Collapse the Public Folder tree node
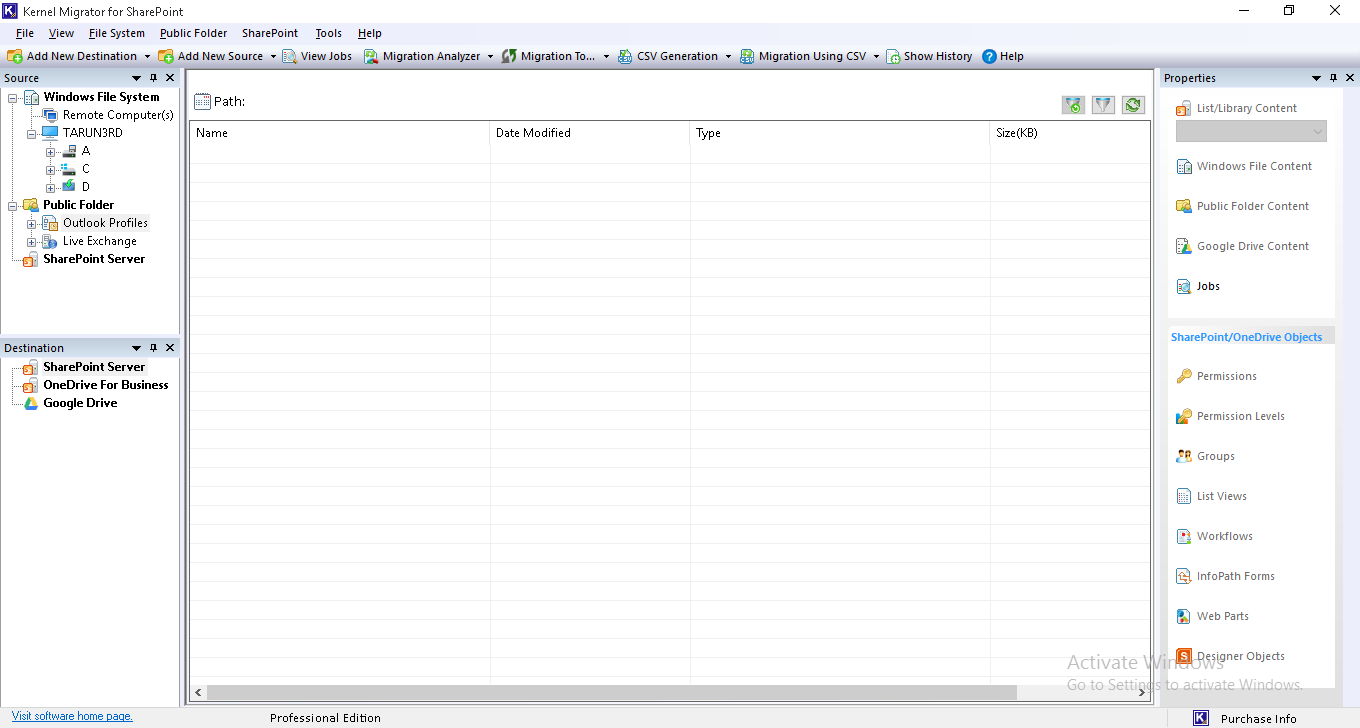Screen dimensions: 1360x728 pyautogui.click(x=13, y=205)
